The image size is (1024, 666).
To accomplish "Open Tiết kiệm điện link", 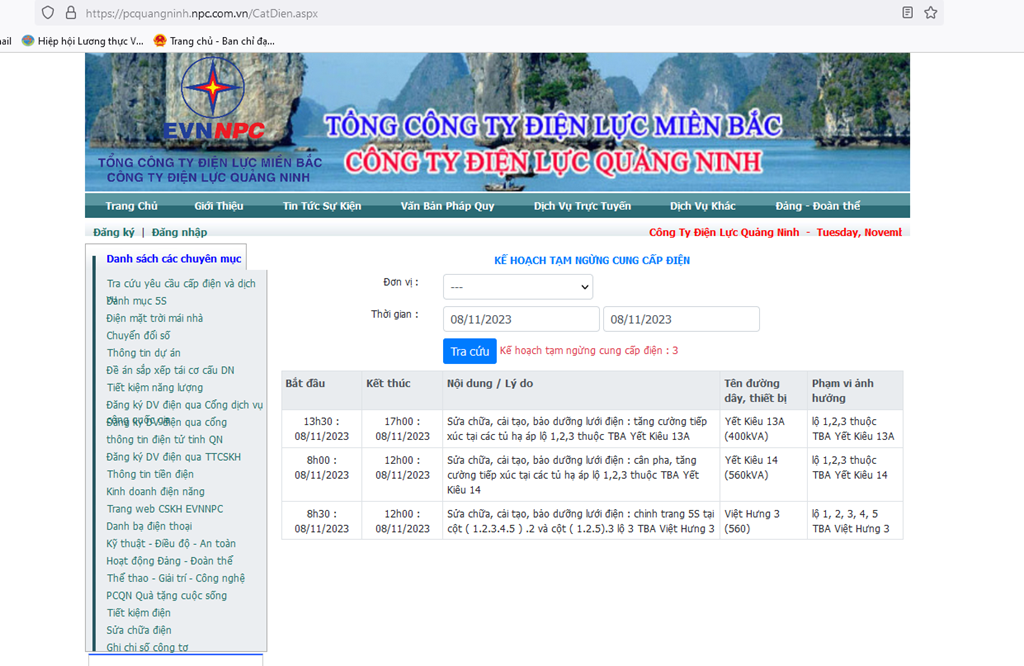I will pos(138,612).
